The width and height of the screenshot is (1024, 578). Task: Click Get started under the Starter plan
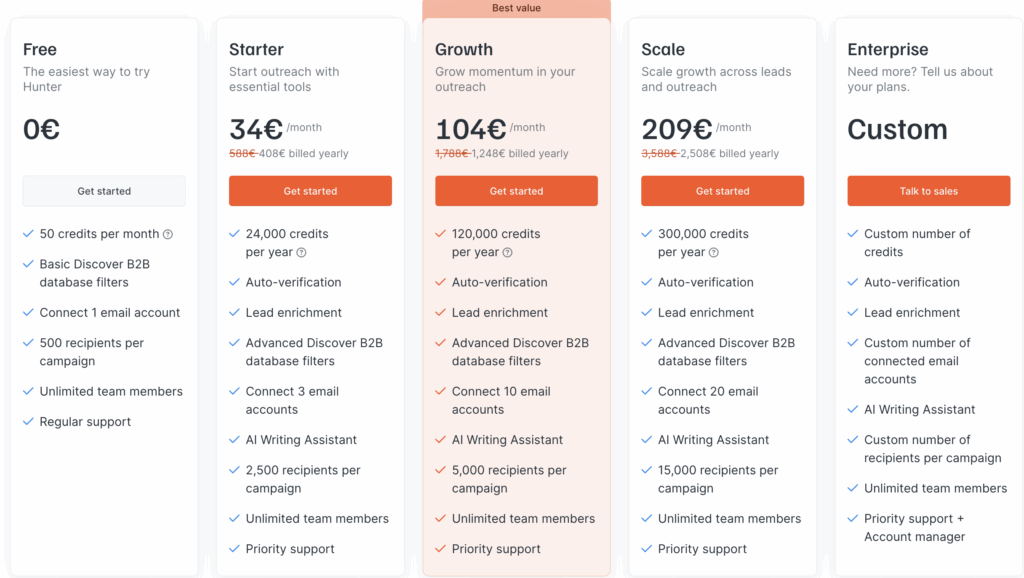pyautogui.click(x=310, y=191)
